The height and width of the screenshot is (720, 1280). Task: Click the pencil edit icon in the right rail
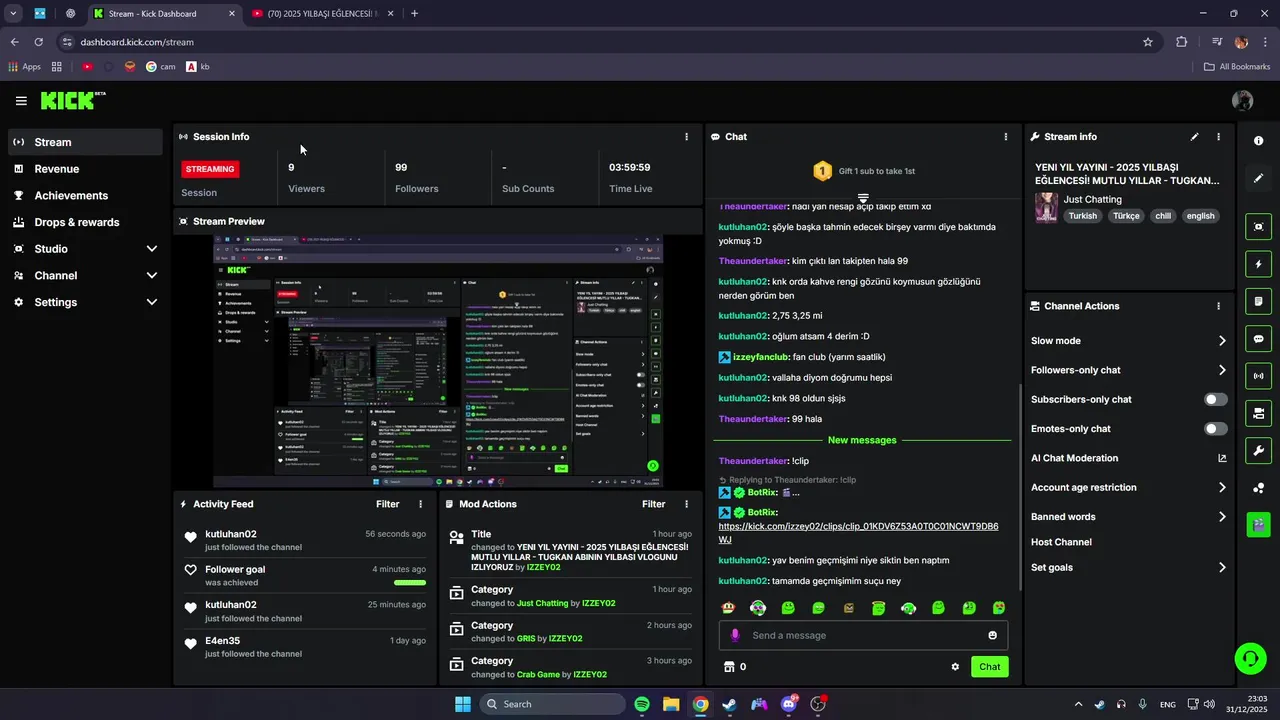[x=1259, y=178]
